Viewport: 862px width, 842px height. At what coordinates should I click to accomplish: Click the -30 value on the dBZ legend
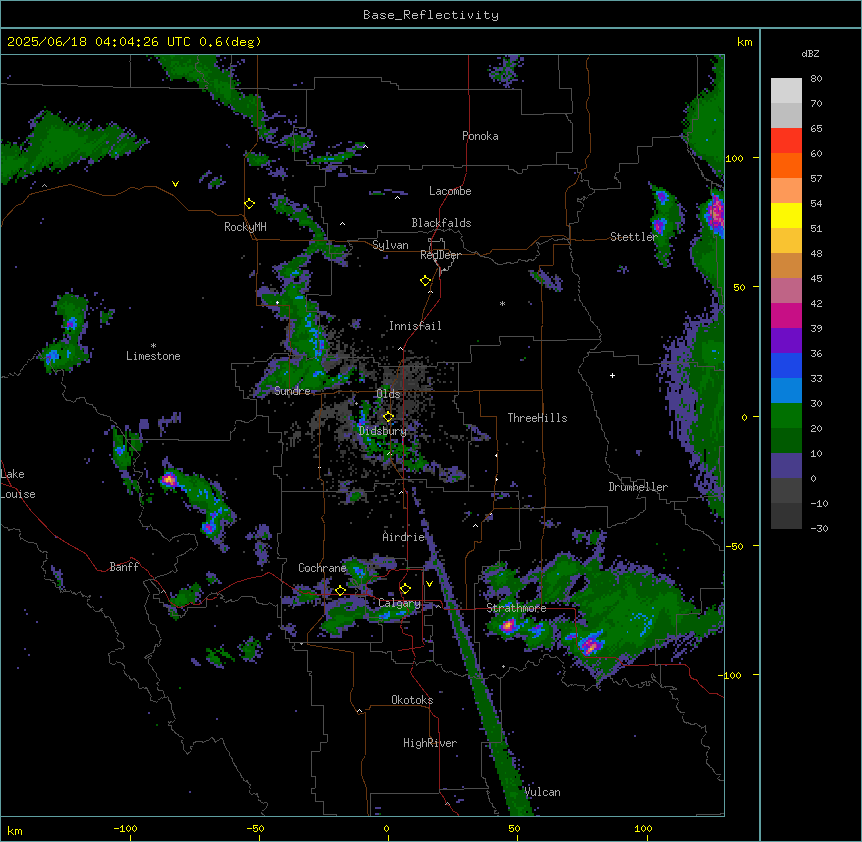[819, 528]
